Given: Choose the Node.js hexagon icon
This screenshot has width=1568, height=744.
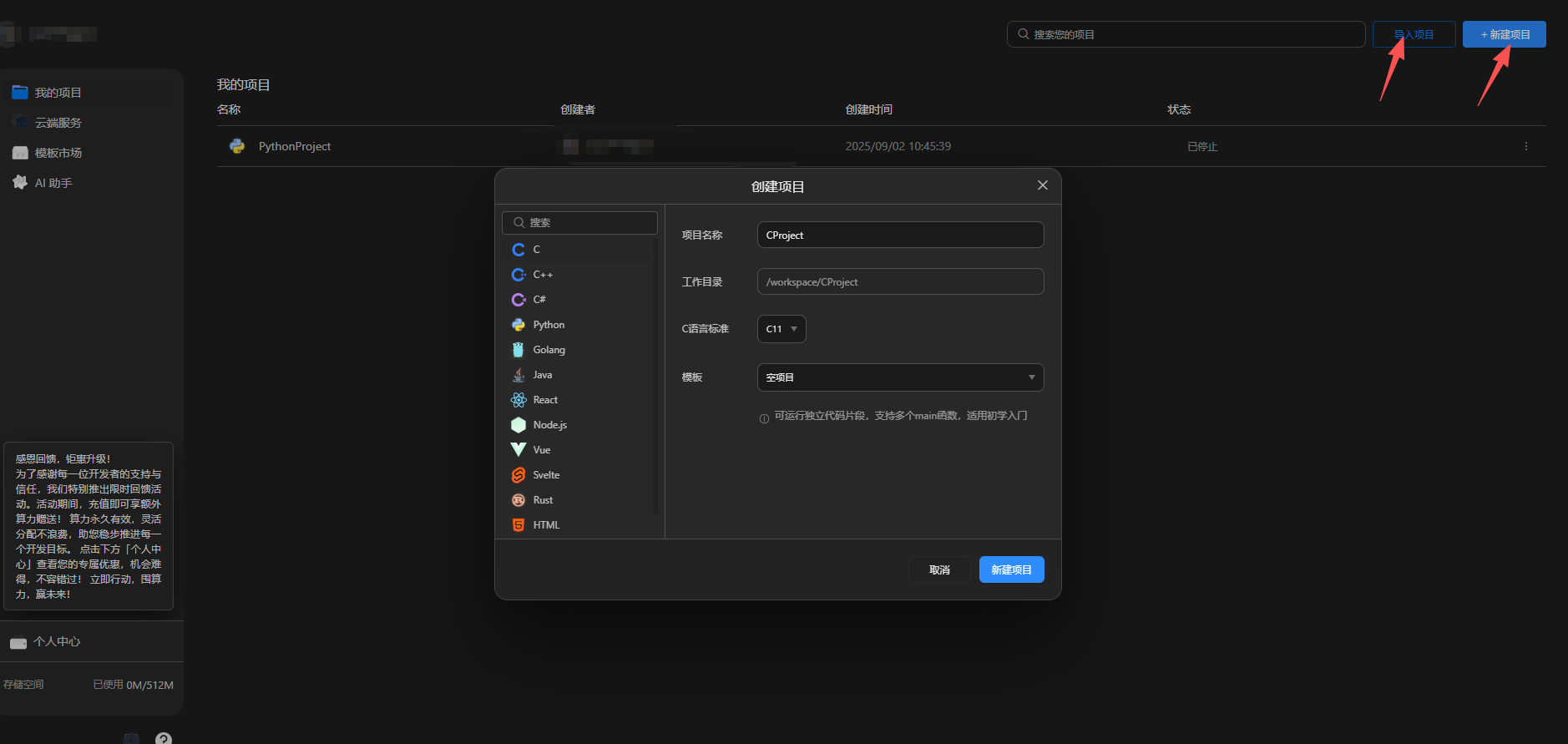Looking at the screenshot, I should pos(518,425).
